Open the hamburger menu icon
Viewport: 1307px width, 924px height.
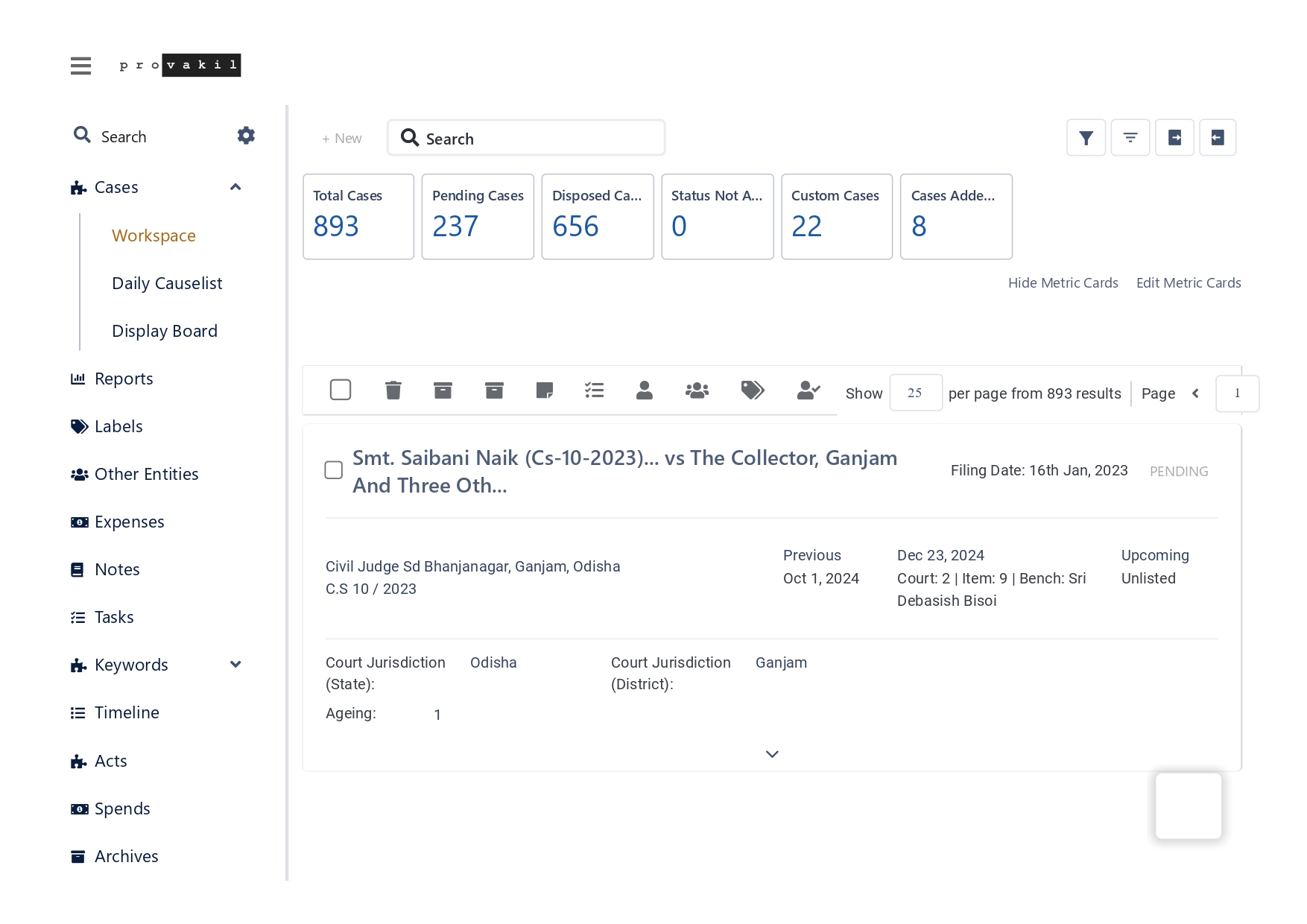pyautogui.click(x=80, y=66)
